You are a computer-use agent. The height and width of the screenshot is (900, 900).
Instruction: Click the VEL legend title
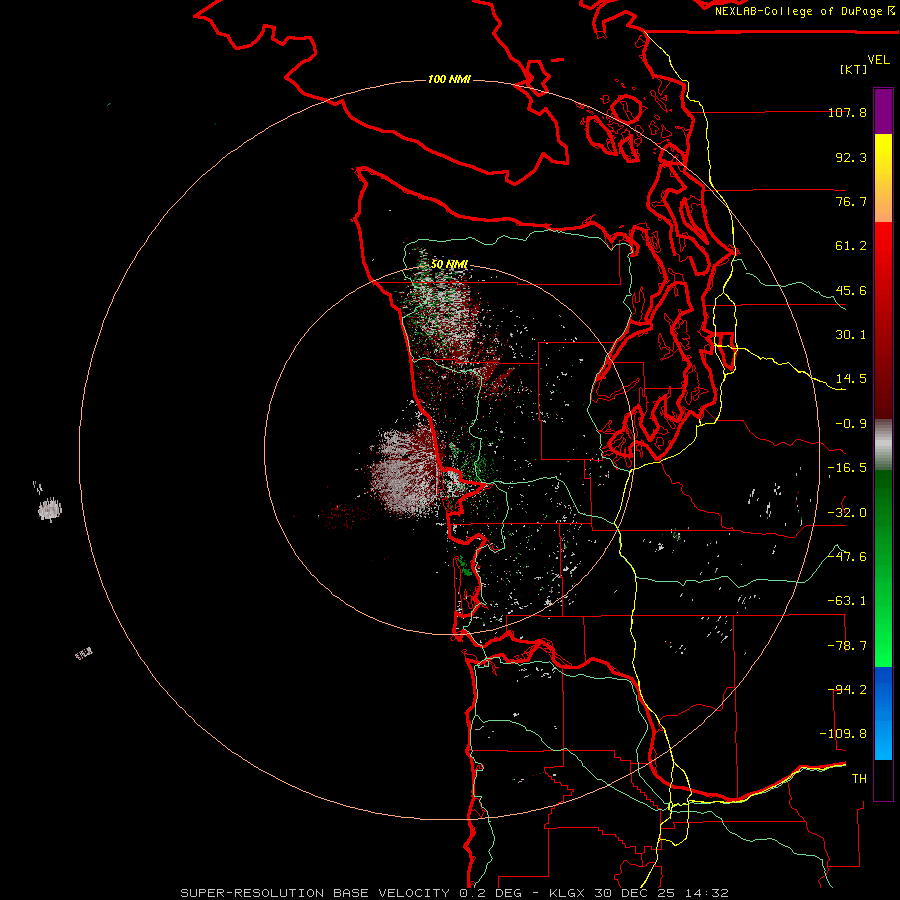878,60
